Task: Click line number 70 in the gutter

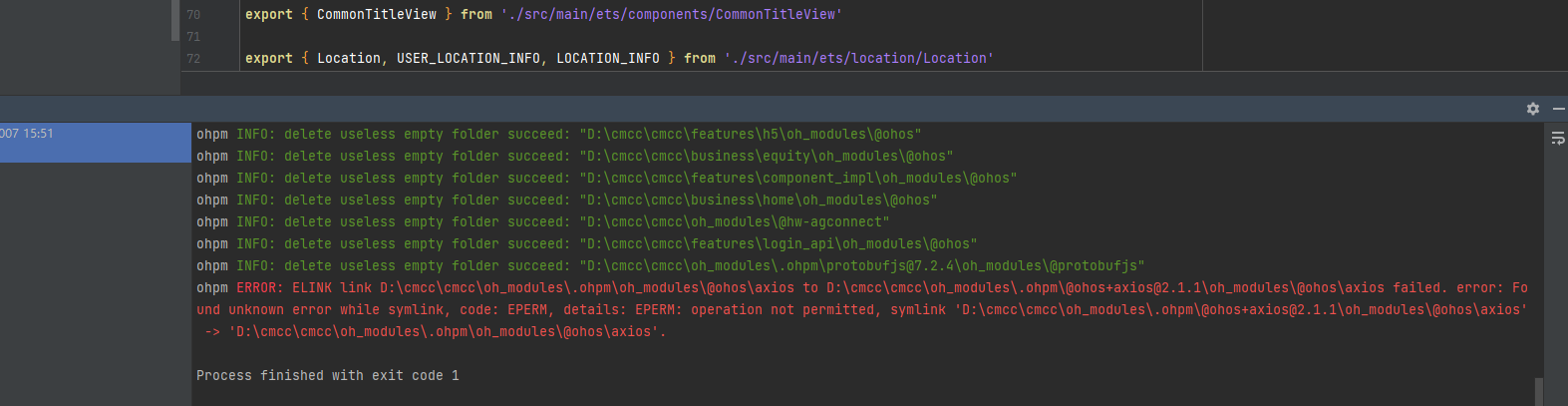Action: coord(193,15)
